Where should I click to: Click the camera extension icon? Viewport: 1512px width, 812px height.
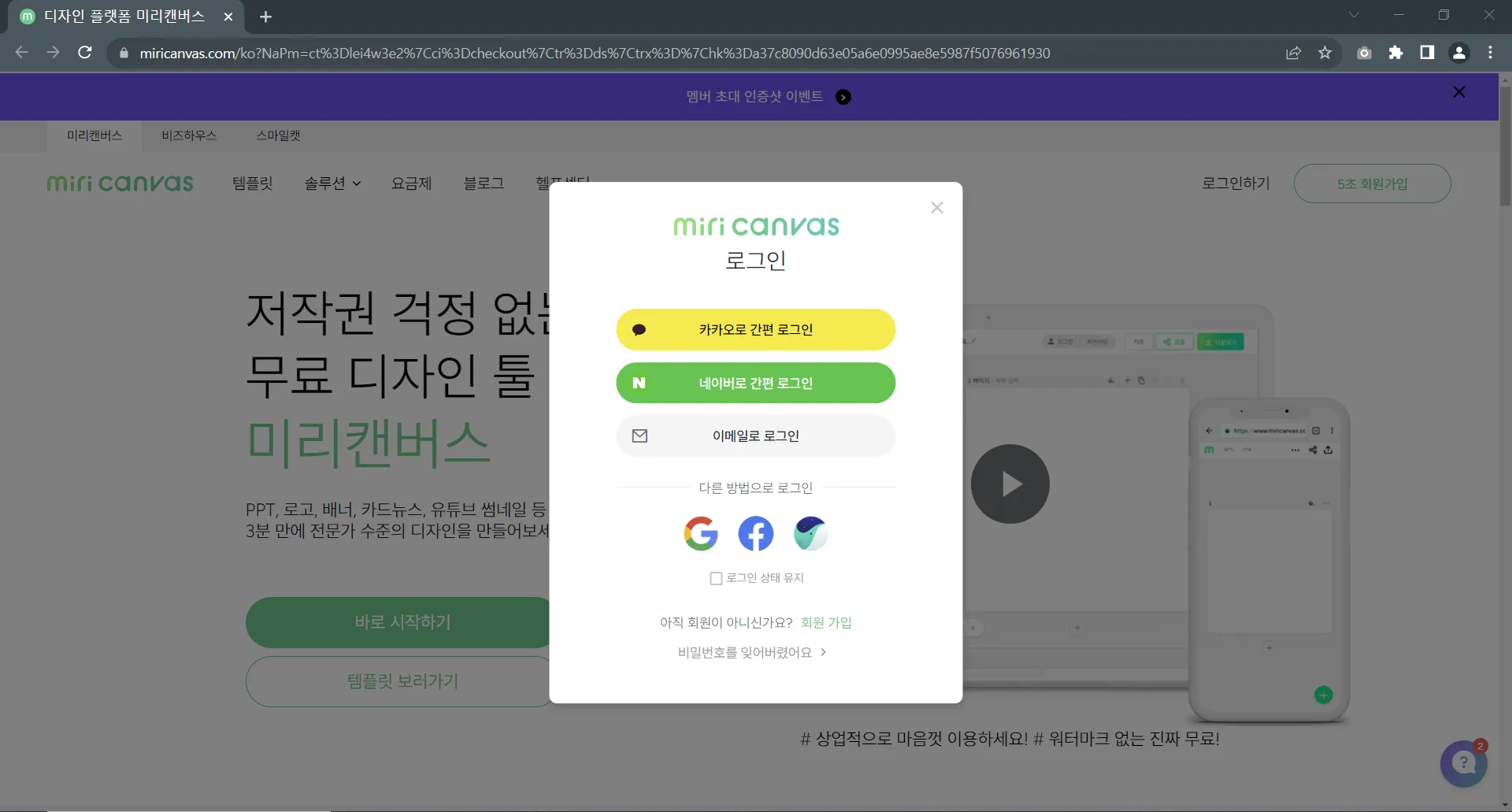click(1364, 53)
